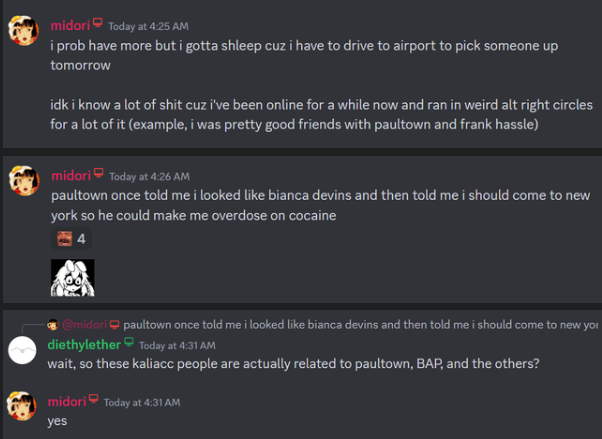Click the "Today at 4:25 AM" timestamp
This screenshot has width=602, height=439.
[x=148, y=27]
